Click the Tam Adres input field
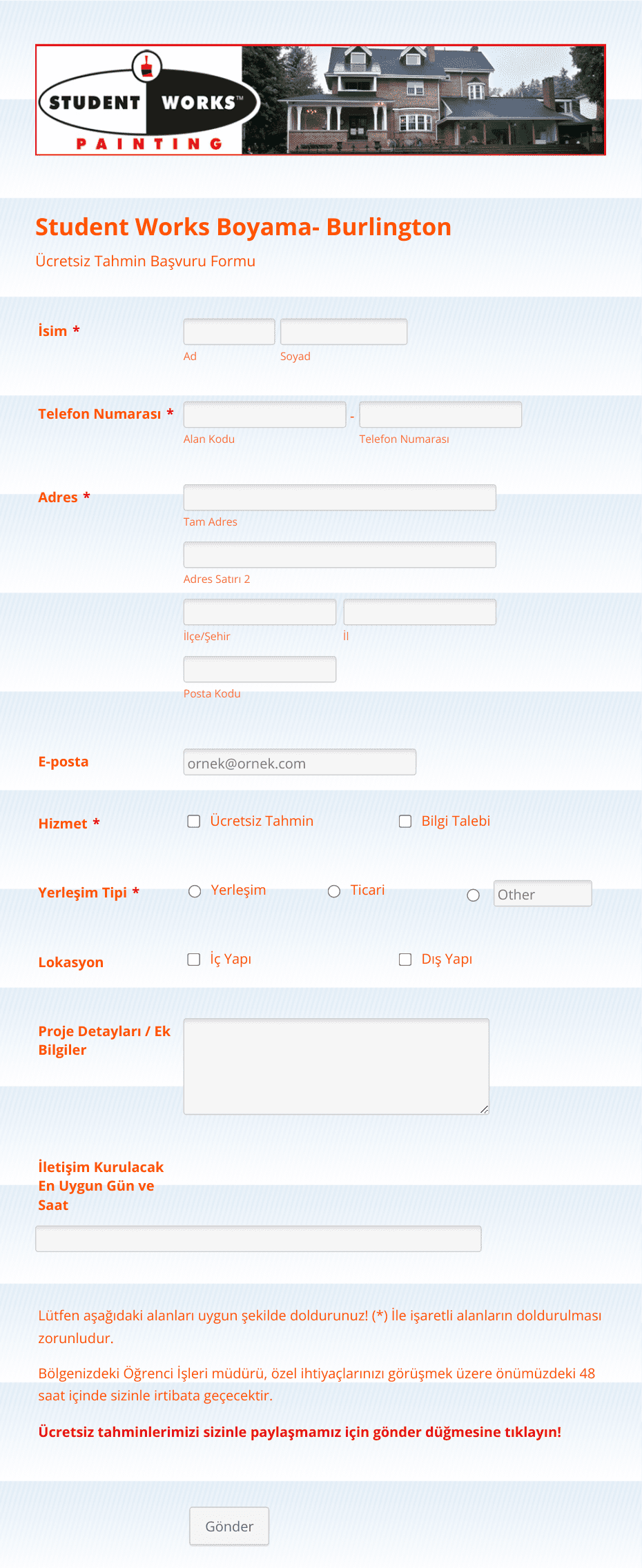The image size is (642, 1568). coord(340,497)
